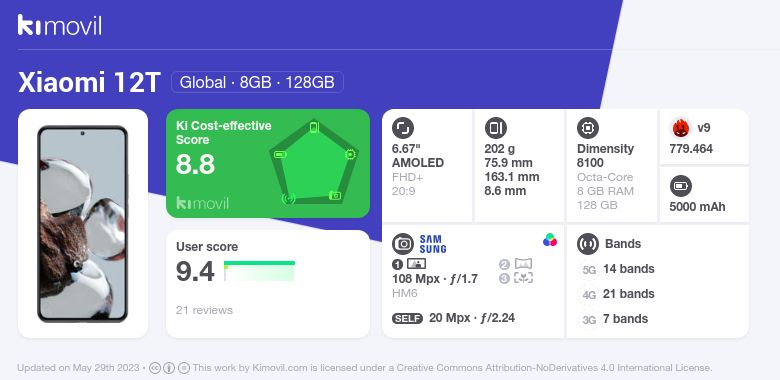
Task: Click the 5G 14 bands entry
Action: point(617,269)
